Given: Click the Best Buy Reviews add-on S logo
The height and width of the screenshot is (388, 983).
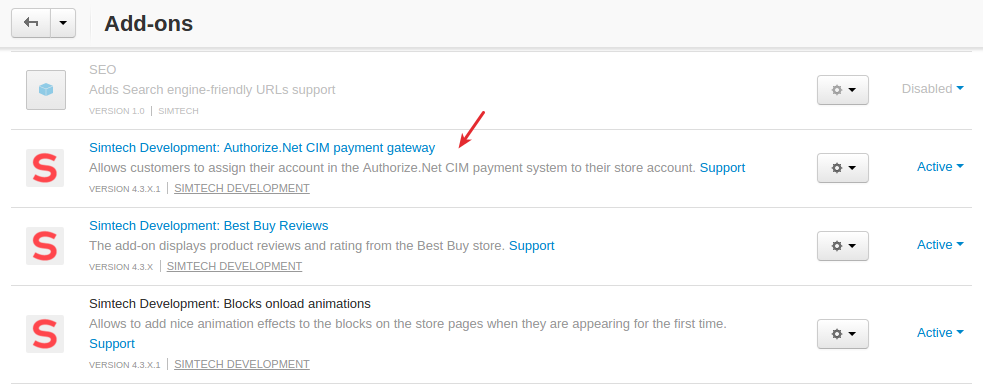Looking at the screenshot, I should click(x=45, y=246).
